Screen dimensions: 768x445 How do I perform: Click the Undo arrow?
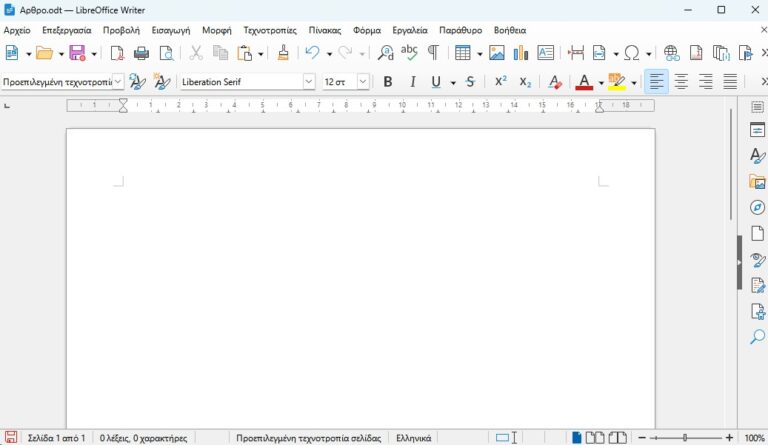pos(312,52)
